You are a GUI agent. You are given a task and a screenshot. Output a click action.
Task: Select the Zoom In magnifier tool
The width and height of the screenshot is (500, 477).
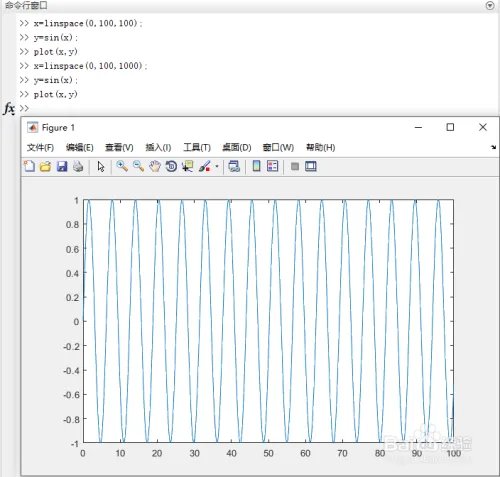tap(122, 166)
